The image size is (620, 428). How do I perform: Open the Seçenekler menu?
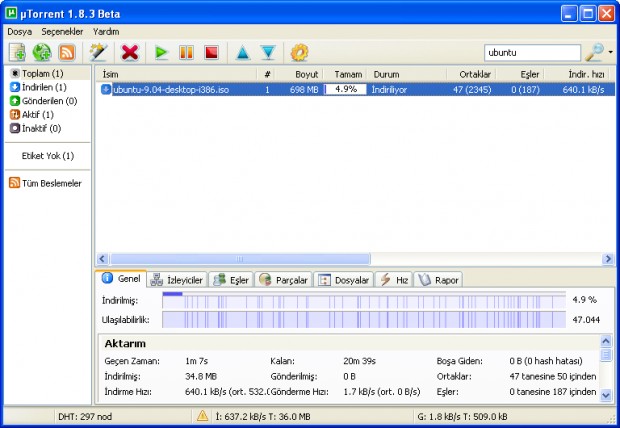(62, 32)
